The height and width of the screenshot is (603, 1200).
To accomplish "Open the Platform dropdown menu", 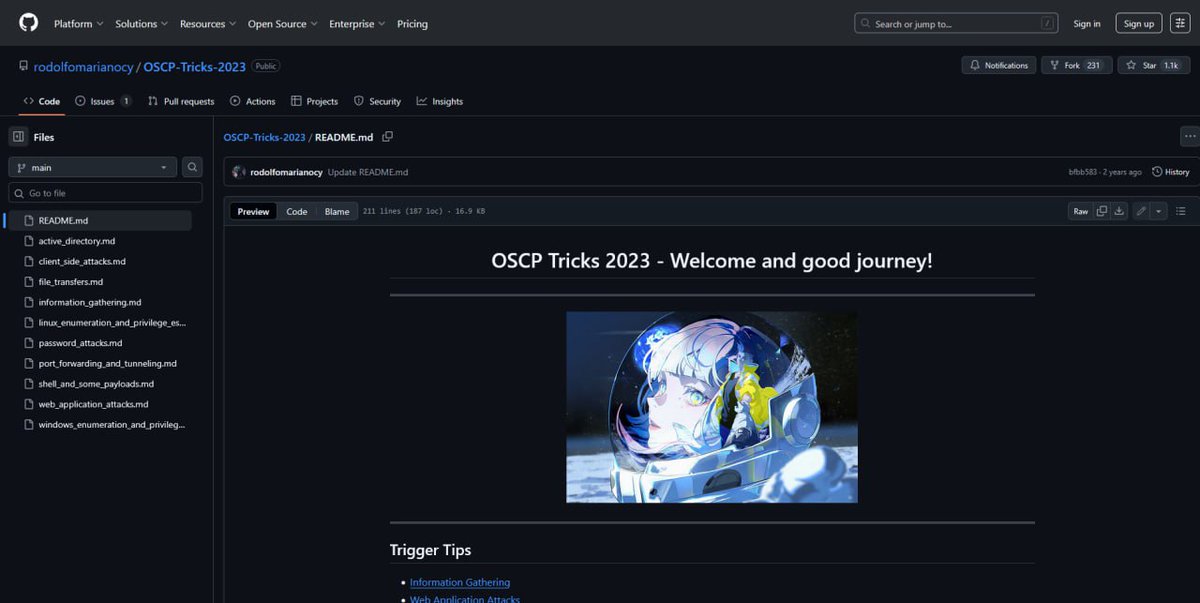I will [x=78, y=23].
